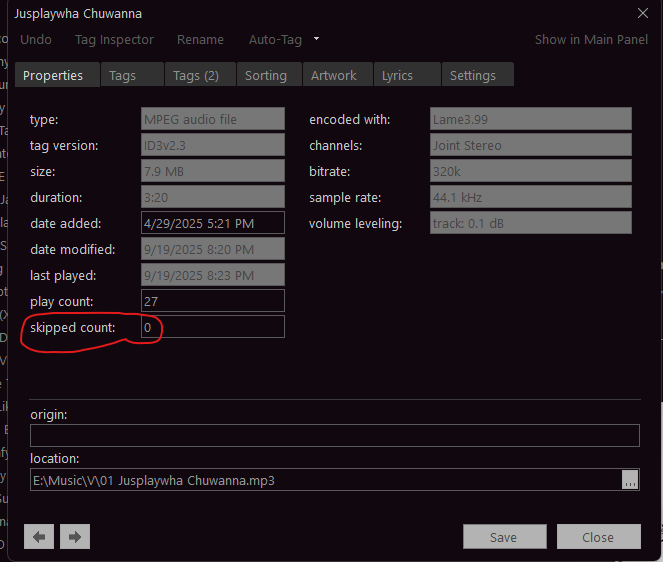Click the origin text field
Screen dimensions: 663x562
click(x=334, y=435)
